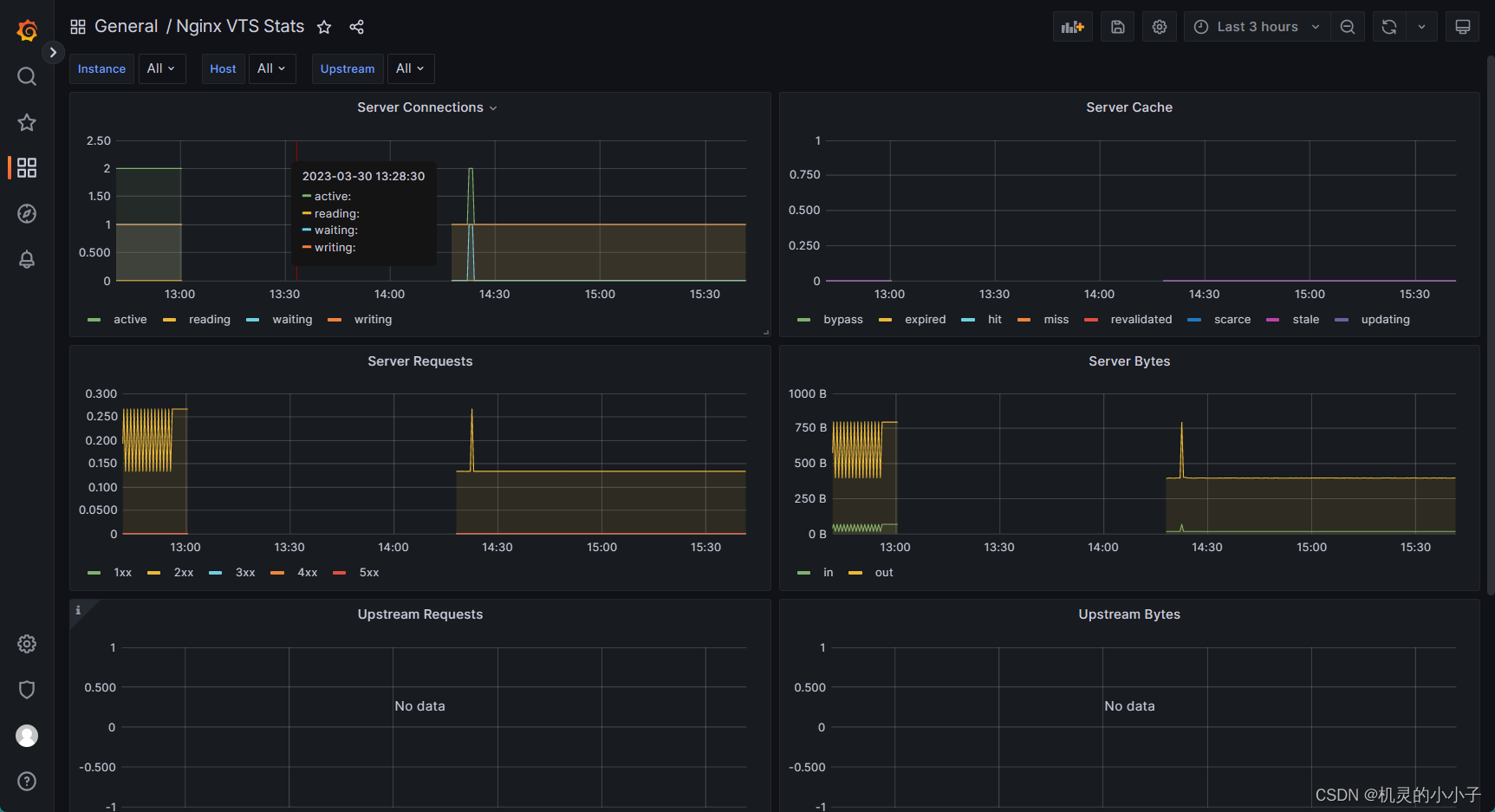Open the Explore compass icon
This screenshot has width=1495, height=812.
click(x=27, y=213)
